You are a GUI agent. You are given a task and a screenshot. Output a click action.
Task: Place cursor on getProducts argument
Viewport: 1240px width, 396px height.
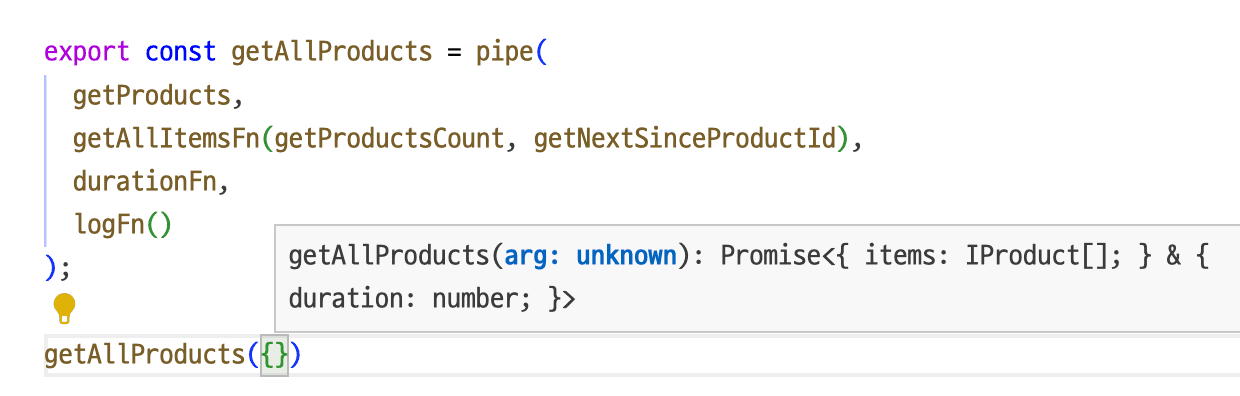152,96
